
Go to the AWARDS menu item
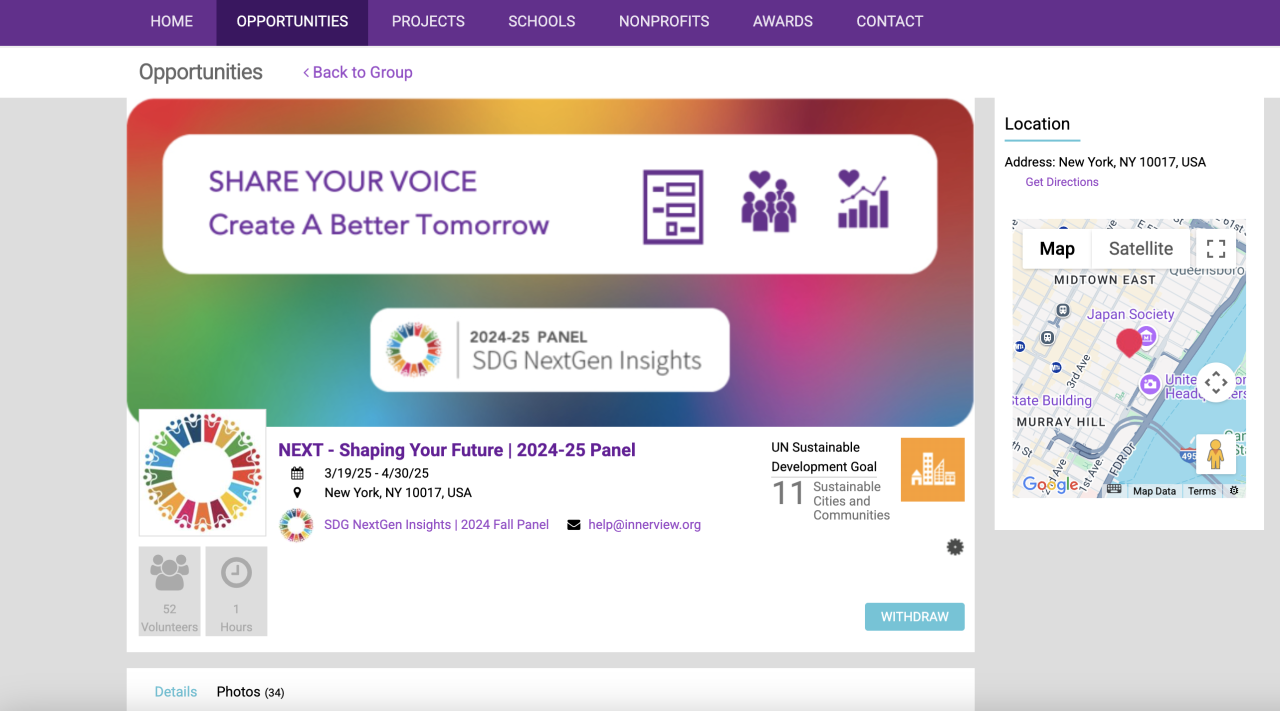(783, 21)
